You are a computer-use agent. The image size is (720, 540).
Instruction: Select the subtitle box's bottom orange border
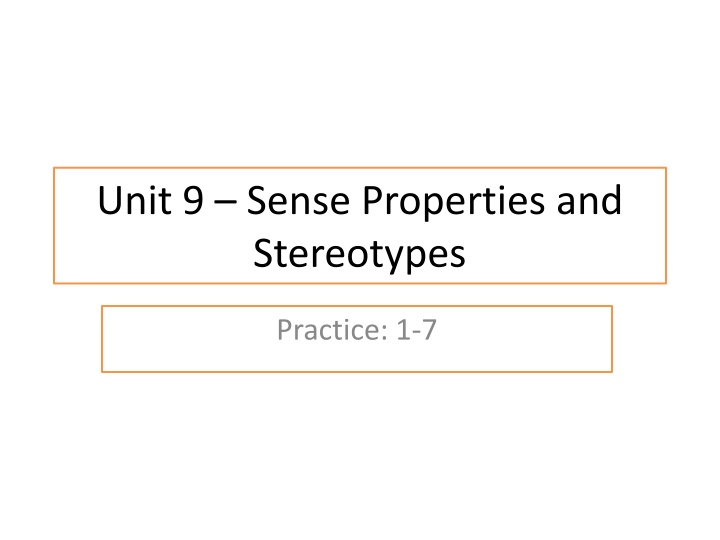point(357,371)
